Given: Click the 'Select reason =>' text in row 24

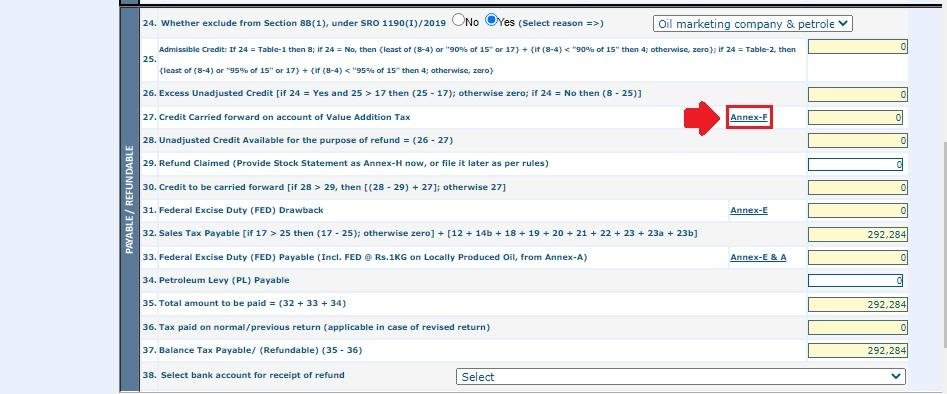Looking at the screenshot, I should click(x=561, y=23).
